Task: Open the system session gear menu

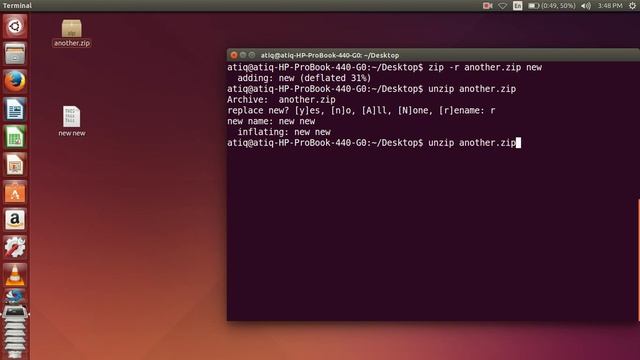Action: click(x=632, y=6)
